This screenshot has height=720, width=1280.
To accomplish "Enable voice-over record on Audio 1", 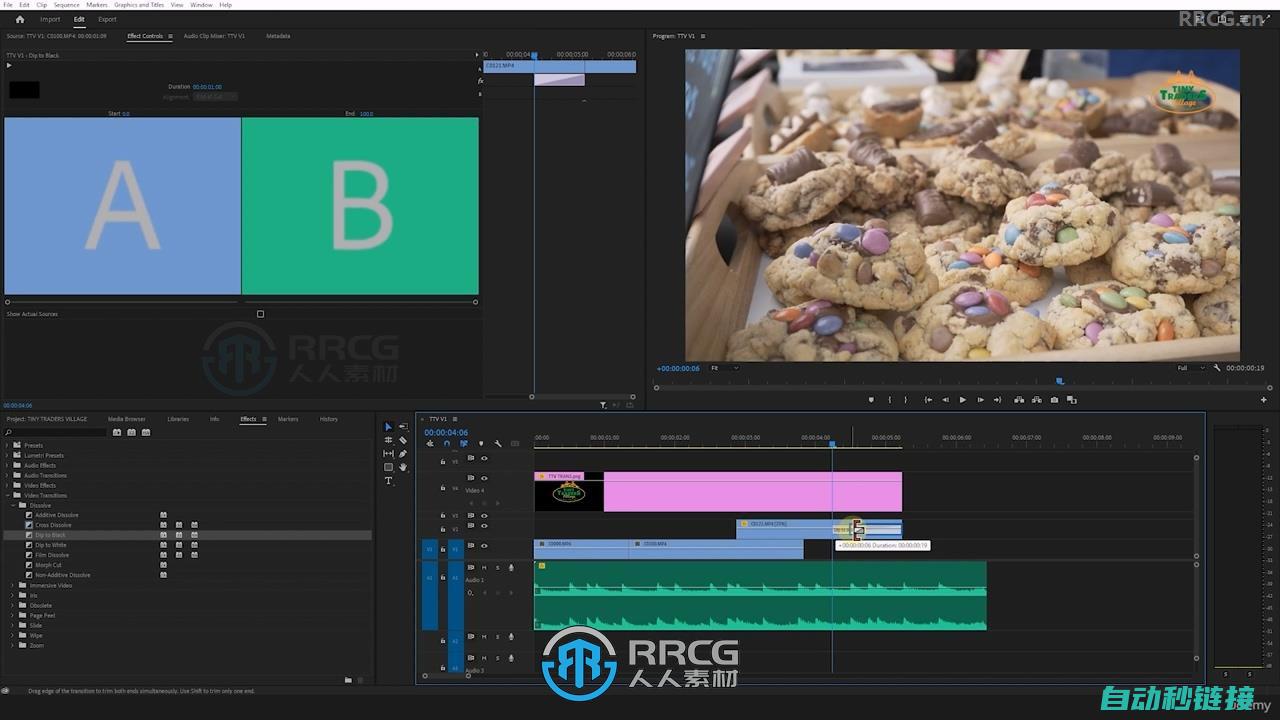I will pyautogui.click(x=511, y=567).
